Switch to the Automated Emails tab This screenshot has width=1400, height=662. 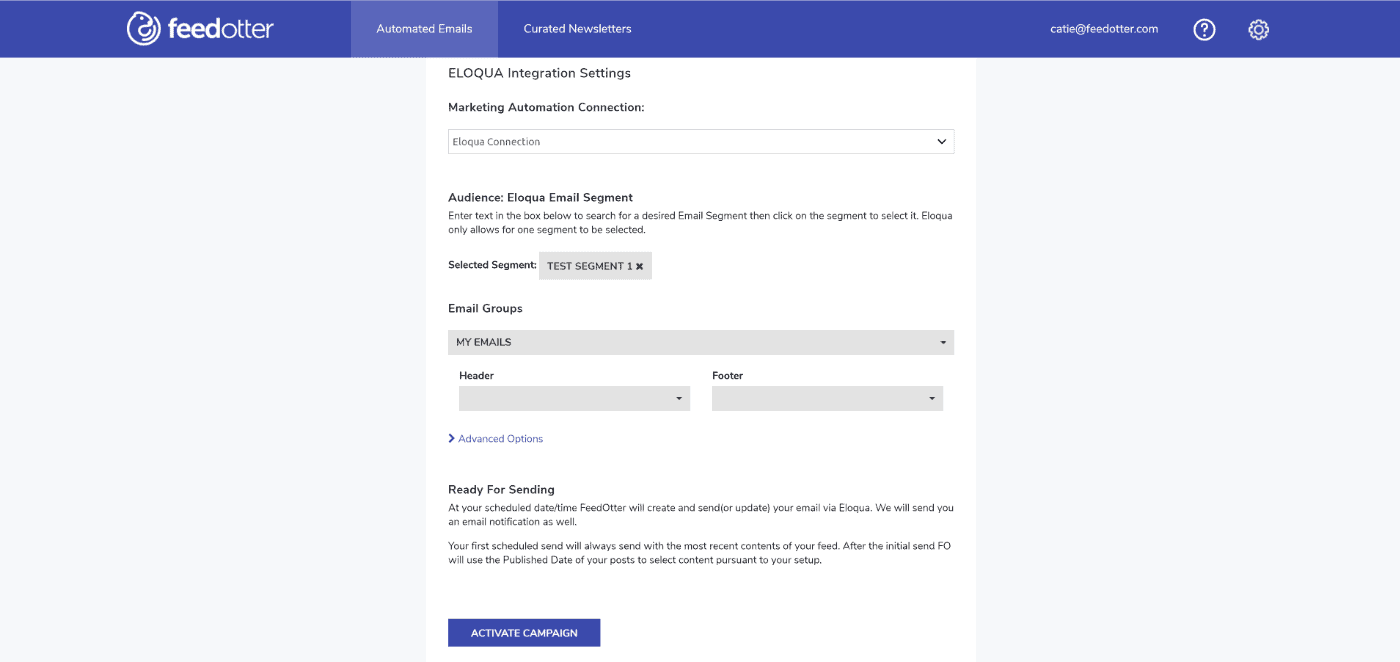(x=424, y=29)
